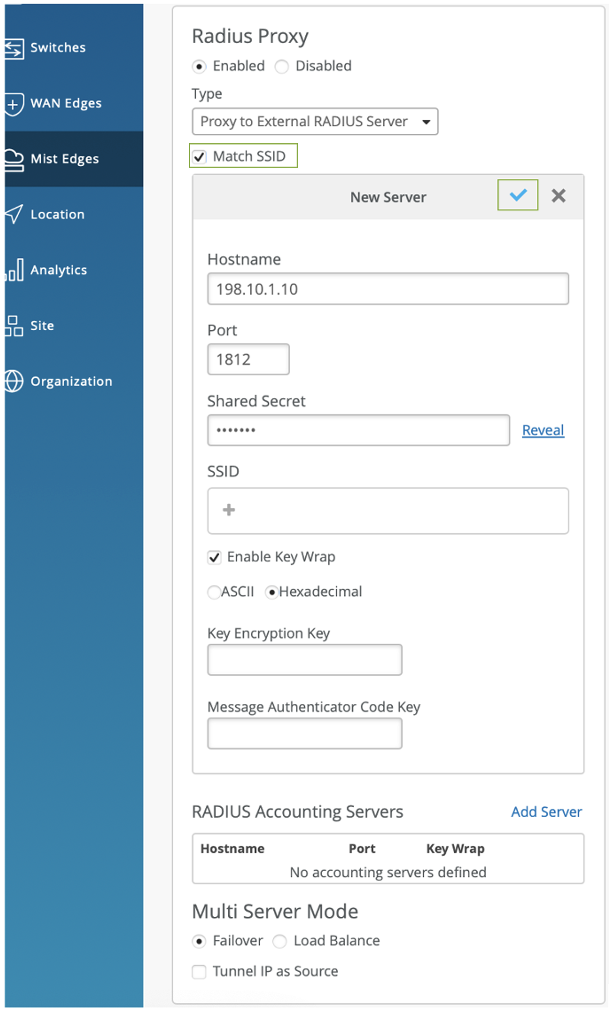
Task: Toggle the Match SSID checkbox
Action: 200,157
